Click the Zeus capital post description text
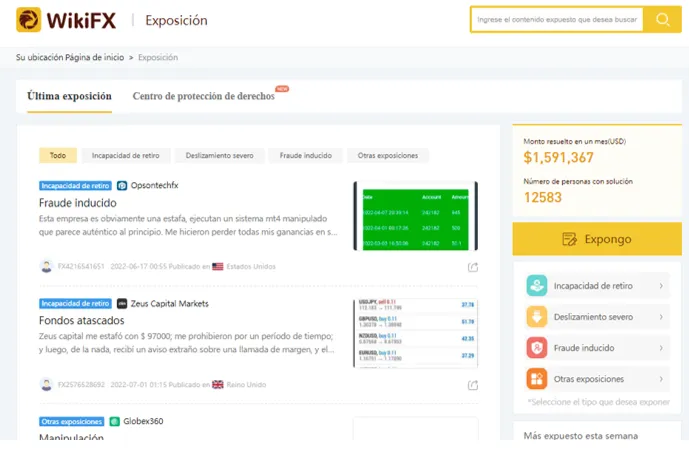Image resolution: width=689 pixels, height=451 pixels. (186, 343)
